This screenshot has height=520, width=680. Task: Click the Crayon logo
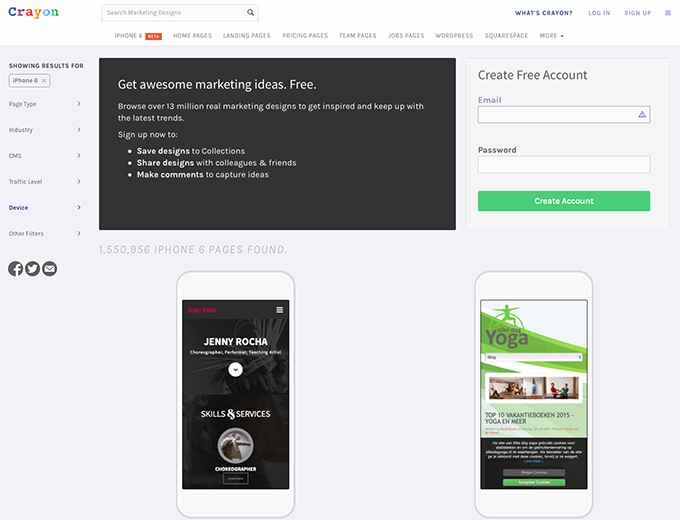click(33, 12)
